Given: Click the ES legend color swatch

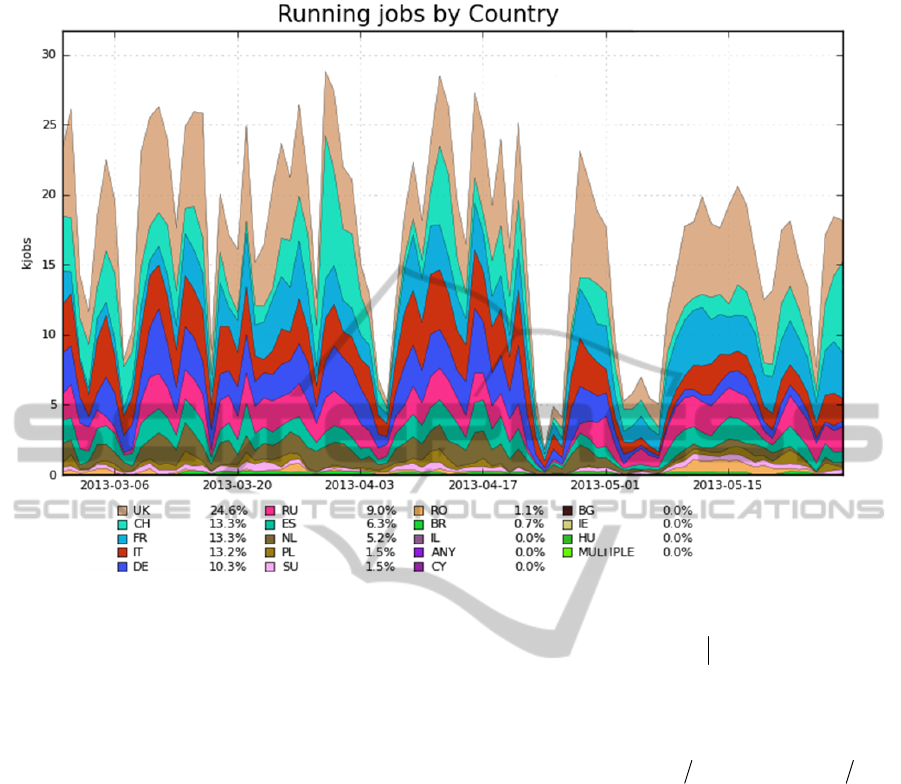Looking at the screenshot, I should [271, 524].
